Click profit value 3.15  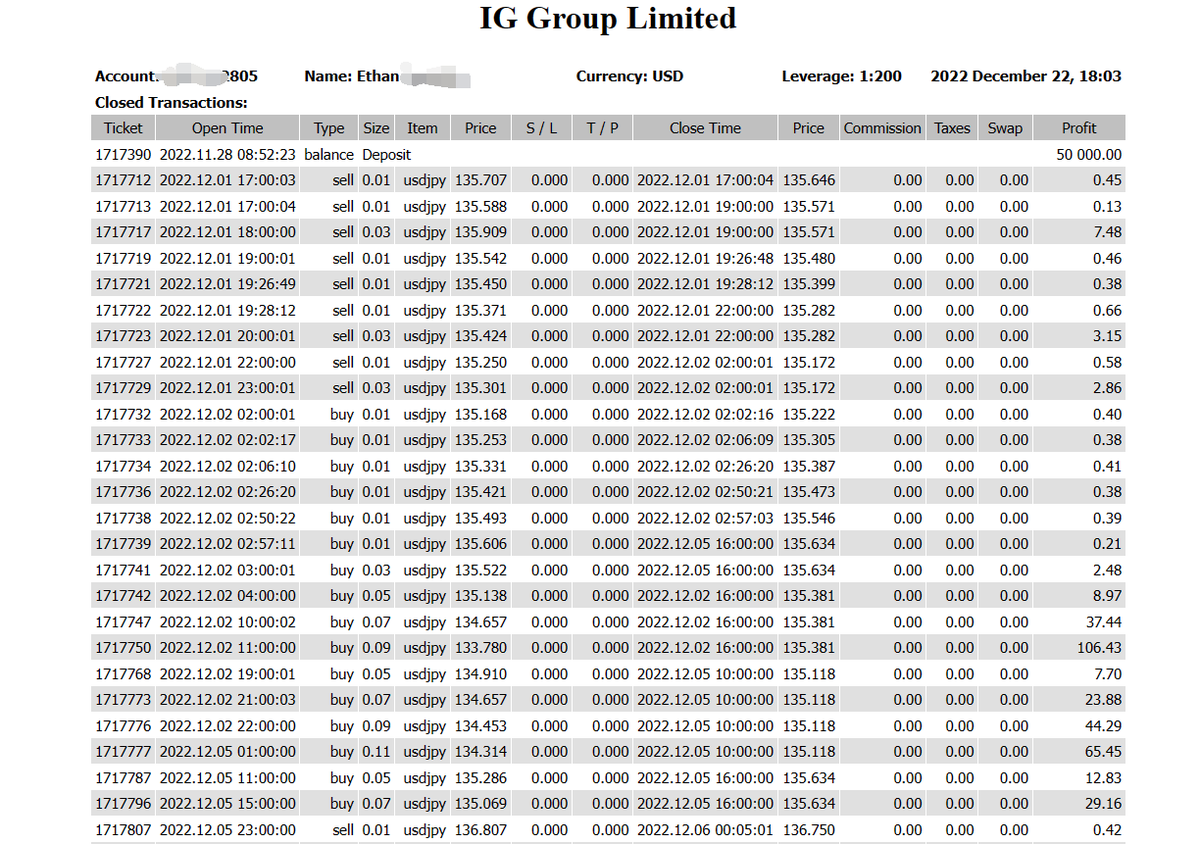coord(1108,336)
